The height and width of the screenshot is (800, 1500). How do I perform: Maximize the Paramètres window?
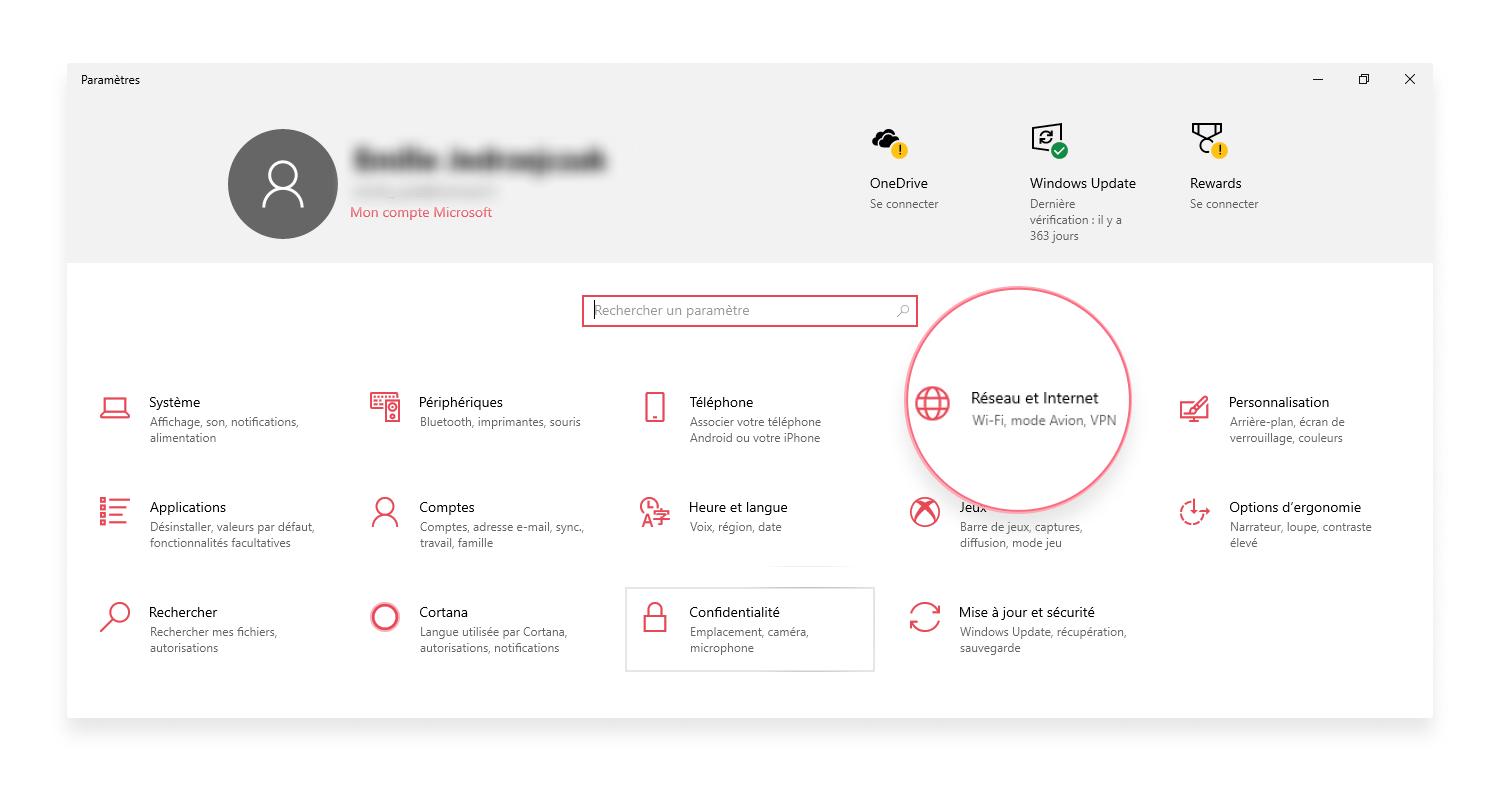pos(1364,80)
